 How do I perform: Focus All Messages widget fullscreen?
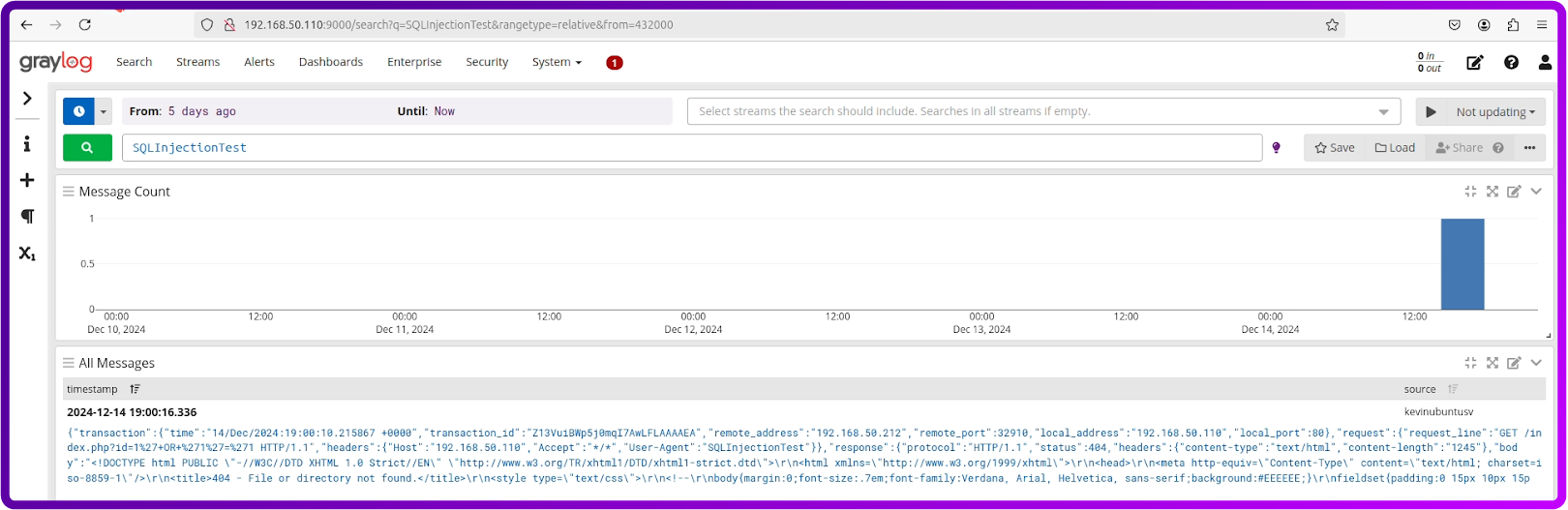[x=1493, y=363]
